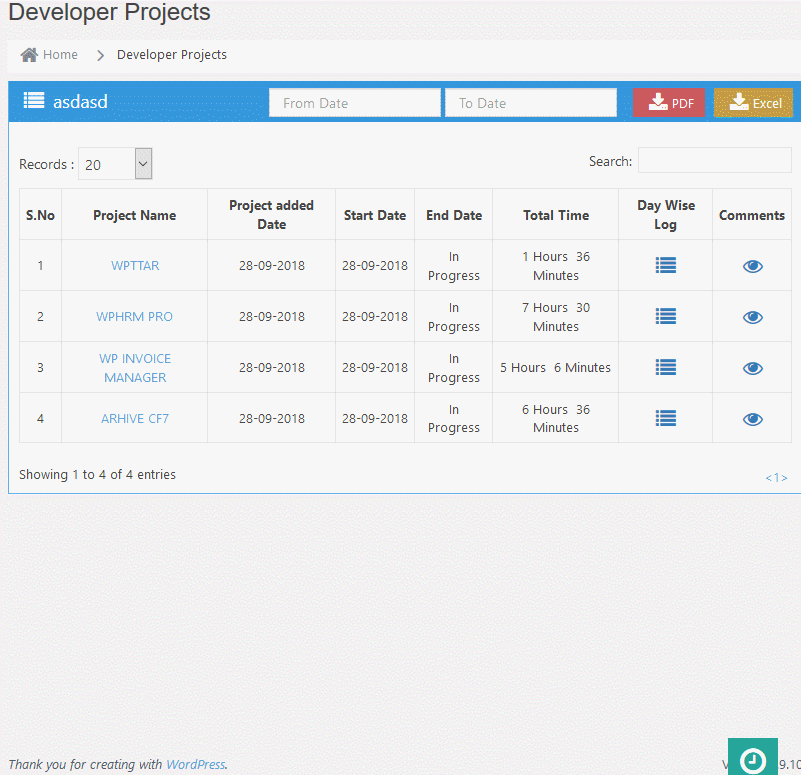Open the Day Wise Log for WPHRM PRO

click(665, 316)
